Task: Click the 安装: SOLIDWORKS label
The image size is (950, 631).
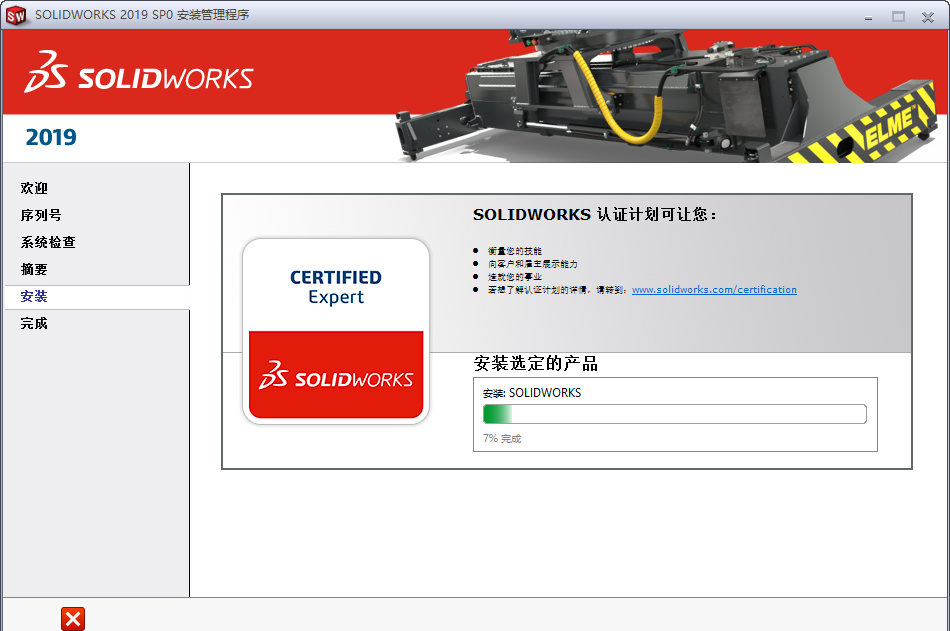Action: tap(532, 393)
